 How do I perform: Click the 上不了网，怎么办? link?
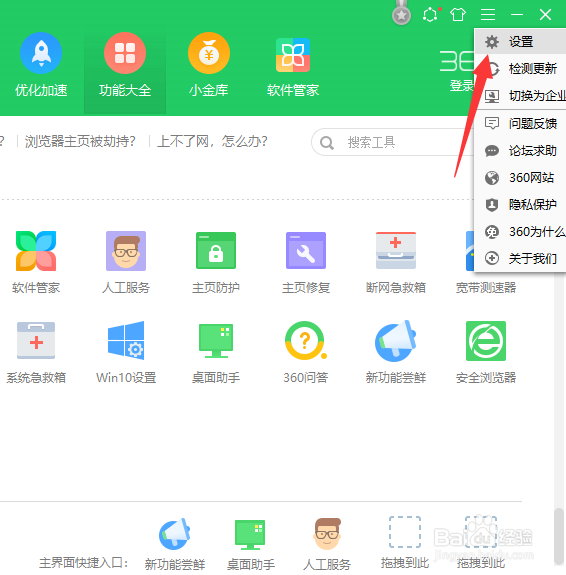(212, 142)
